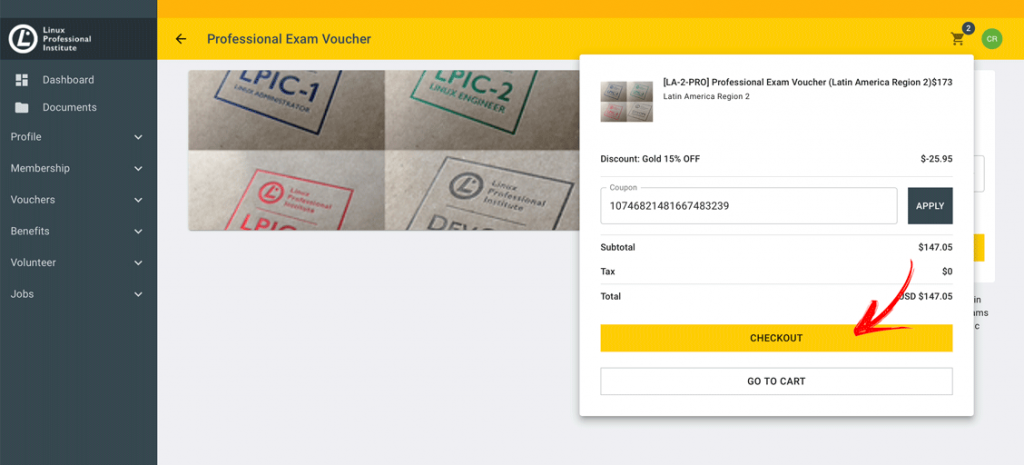Click the Dashboard grid icon
The width and height of the screenshot is (1024, 465).
tap(22, 80)
